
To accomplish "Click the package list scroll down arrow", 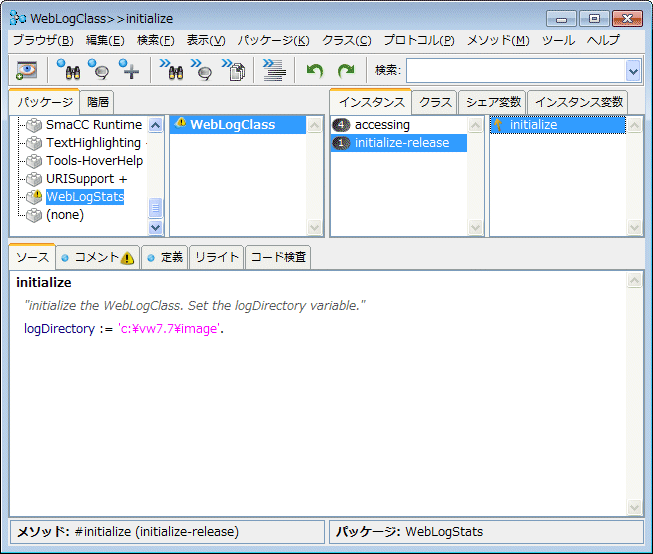I will tap(156, 227).
